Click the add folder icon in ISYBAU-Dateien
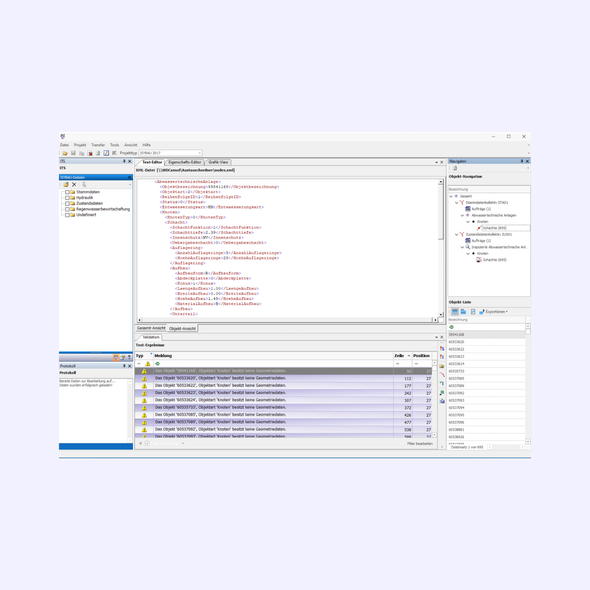Image resolution: width=590 pixels, height=590 pixels. pyautogui.click(x=66, y=184)
